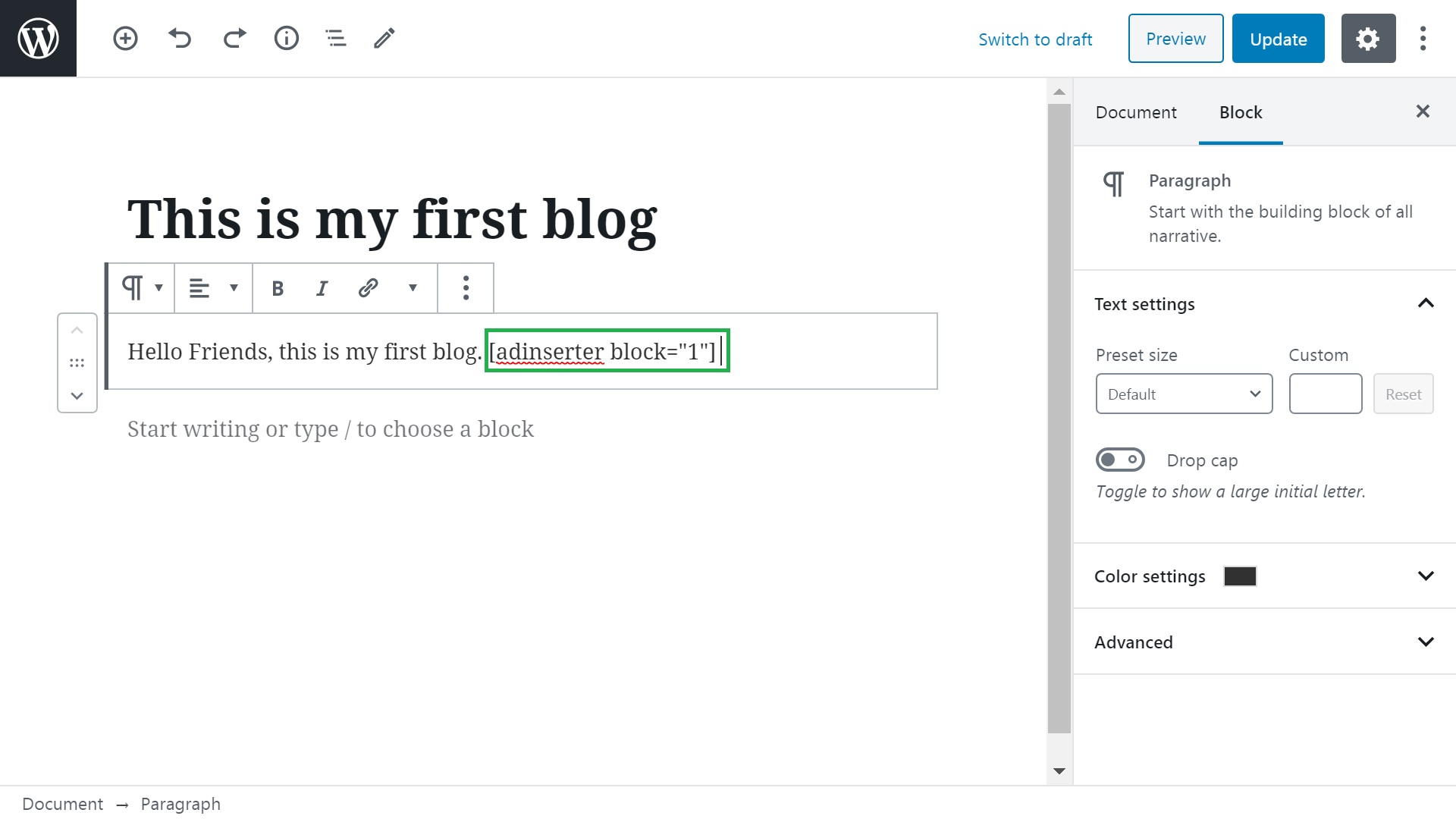Open the alignment dropdown arrow

tap(234, 288)
